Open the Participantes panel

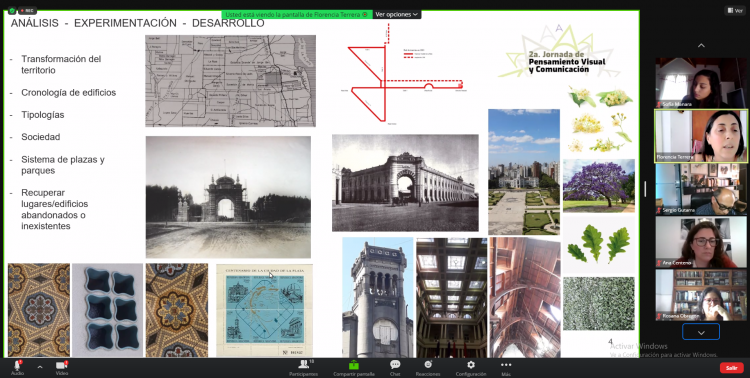tap(303, 367)
